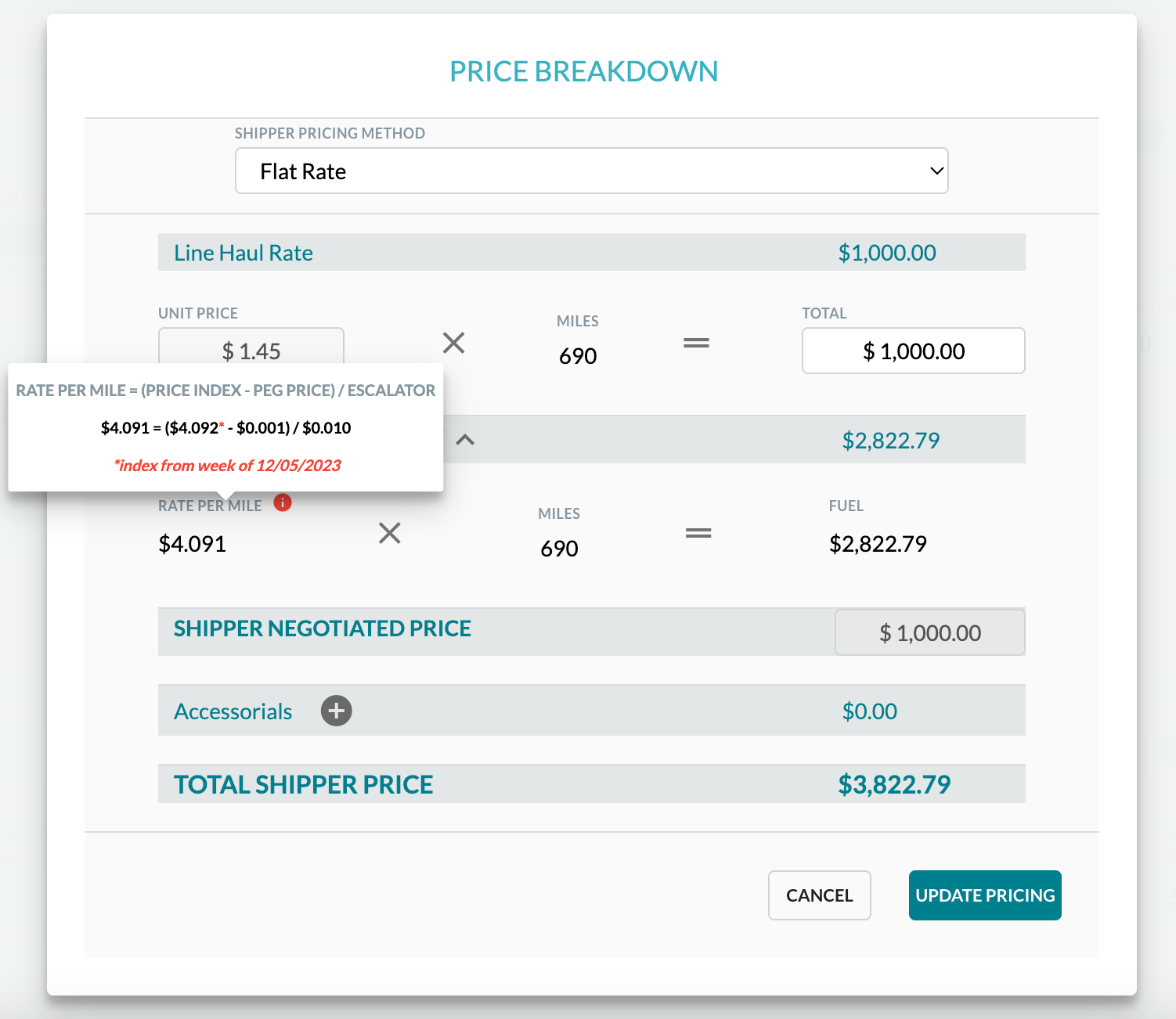The width and height of the screenshot is (1176, 1019).
Task: Click the Accessorials section label
Action: 233,711
